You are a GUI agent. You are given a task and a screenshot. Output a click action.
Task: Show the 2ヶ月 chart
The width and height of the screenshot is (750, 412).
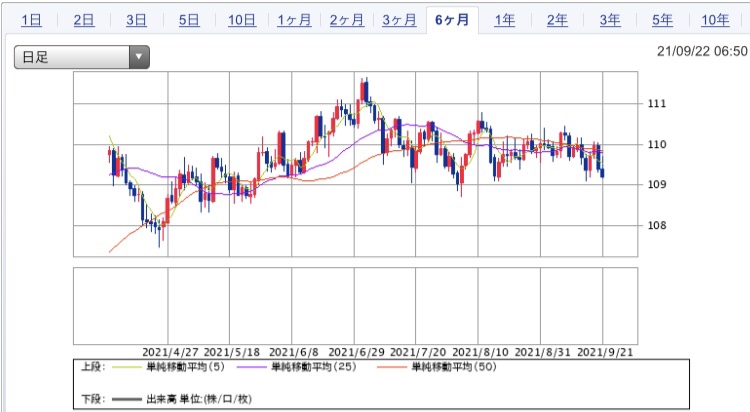(x=347, y=20)
